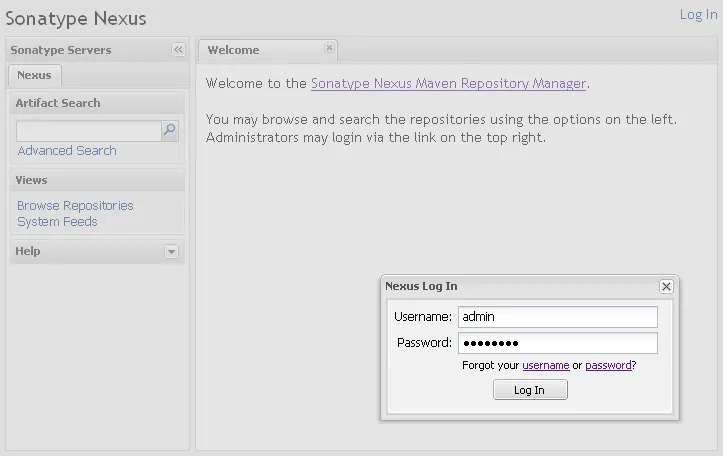The width and height of the screenshot is (723, 456).
Task: Click the Nexus Log In dialog title
Action: click(421, 286)
